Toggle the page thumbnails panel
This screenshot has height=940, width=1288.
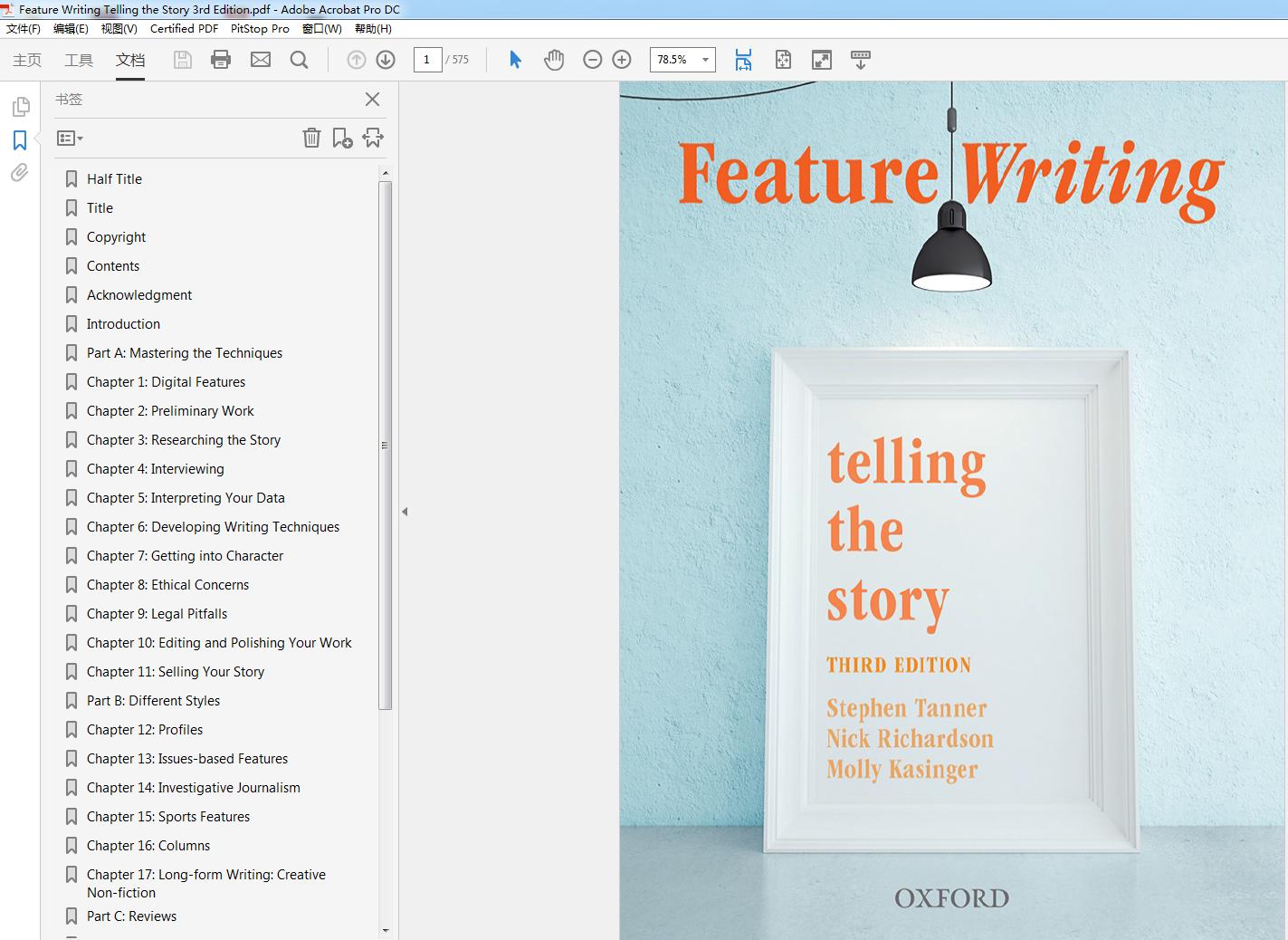click(x=20, y=108)
